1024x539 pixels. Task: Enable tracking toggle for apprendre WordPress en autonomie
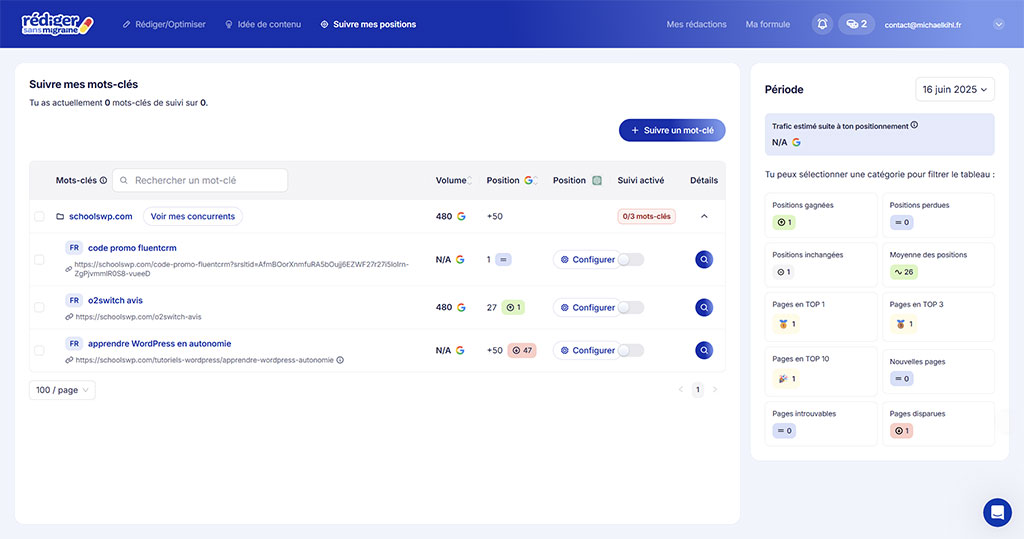(x=631, y=350)
